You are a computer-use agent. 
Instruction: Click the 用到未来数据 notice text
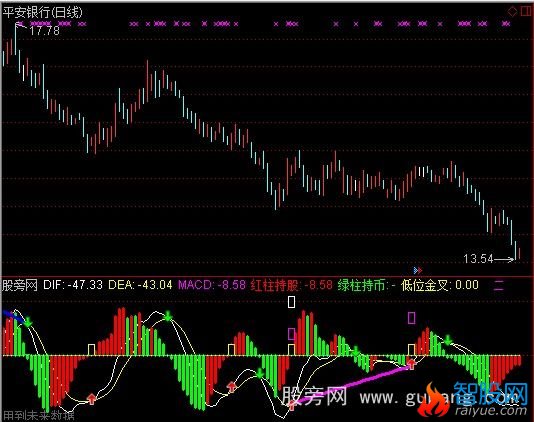click(x=38, y=416)
